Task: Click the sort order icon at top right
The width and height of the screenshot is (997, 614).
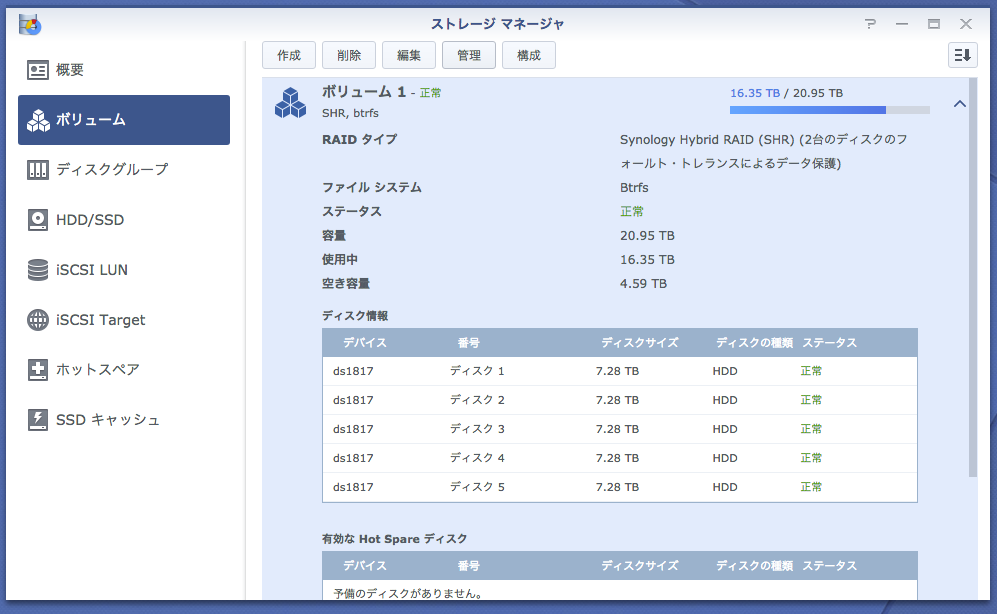Action: (x=961, y=55)
